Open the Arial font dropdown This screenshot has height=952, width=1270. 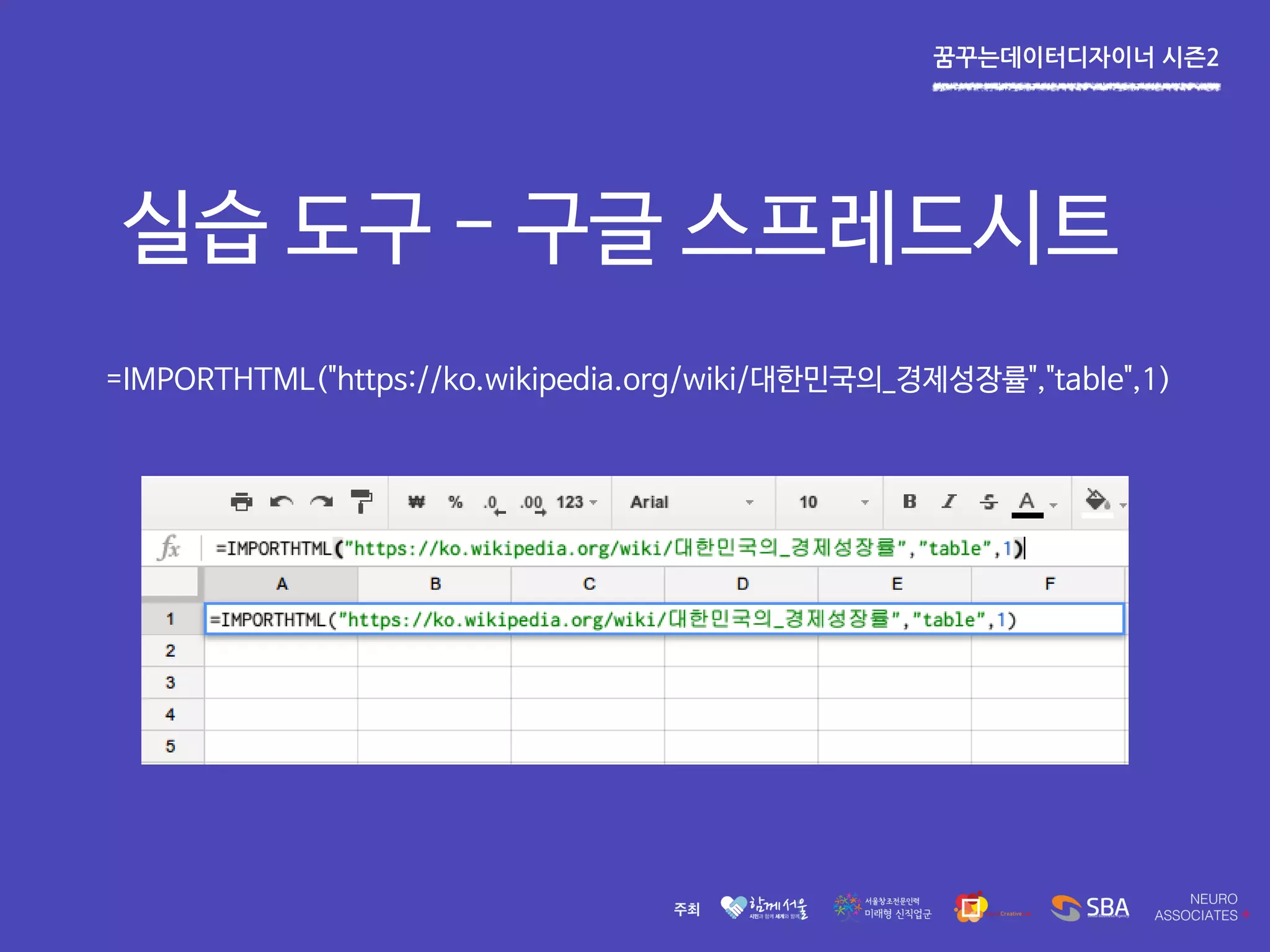[x=692, y=501]
